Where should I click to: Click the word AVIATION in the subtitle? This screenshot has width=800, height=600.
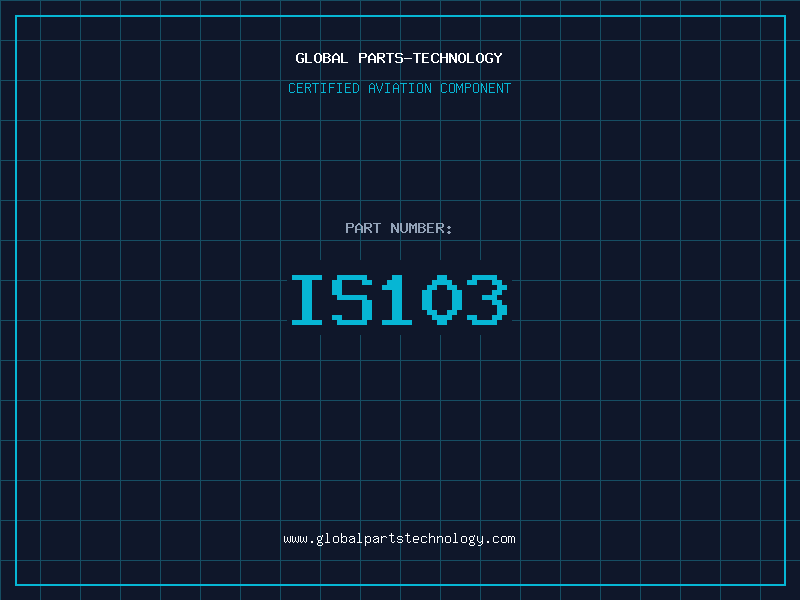tap(401, 88)
